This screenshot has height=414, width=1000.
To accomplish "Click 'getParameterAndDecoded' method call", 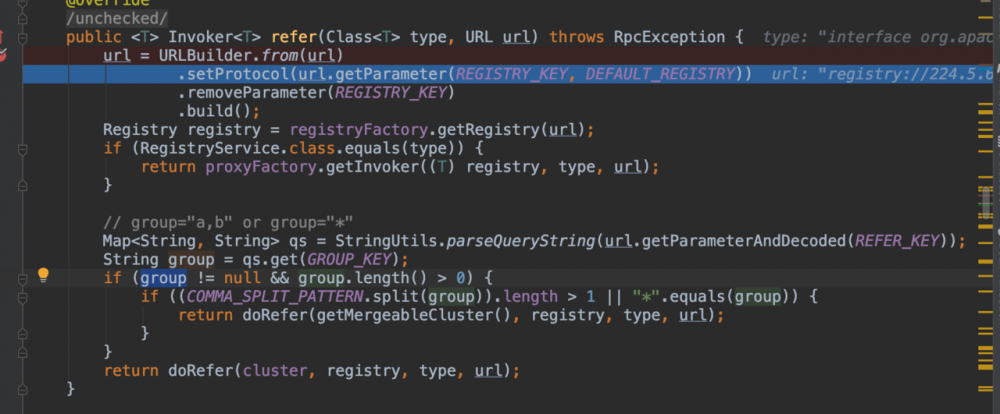I will tap(743, 241).
